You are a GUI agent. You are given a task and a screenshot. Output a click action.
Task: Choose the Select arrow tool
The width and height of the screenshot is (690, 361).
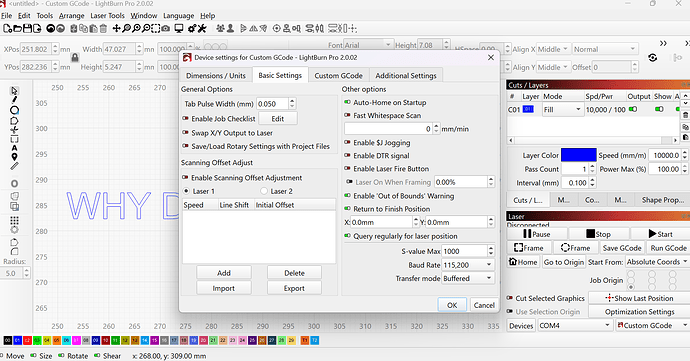click(14, 91)
